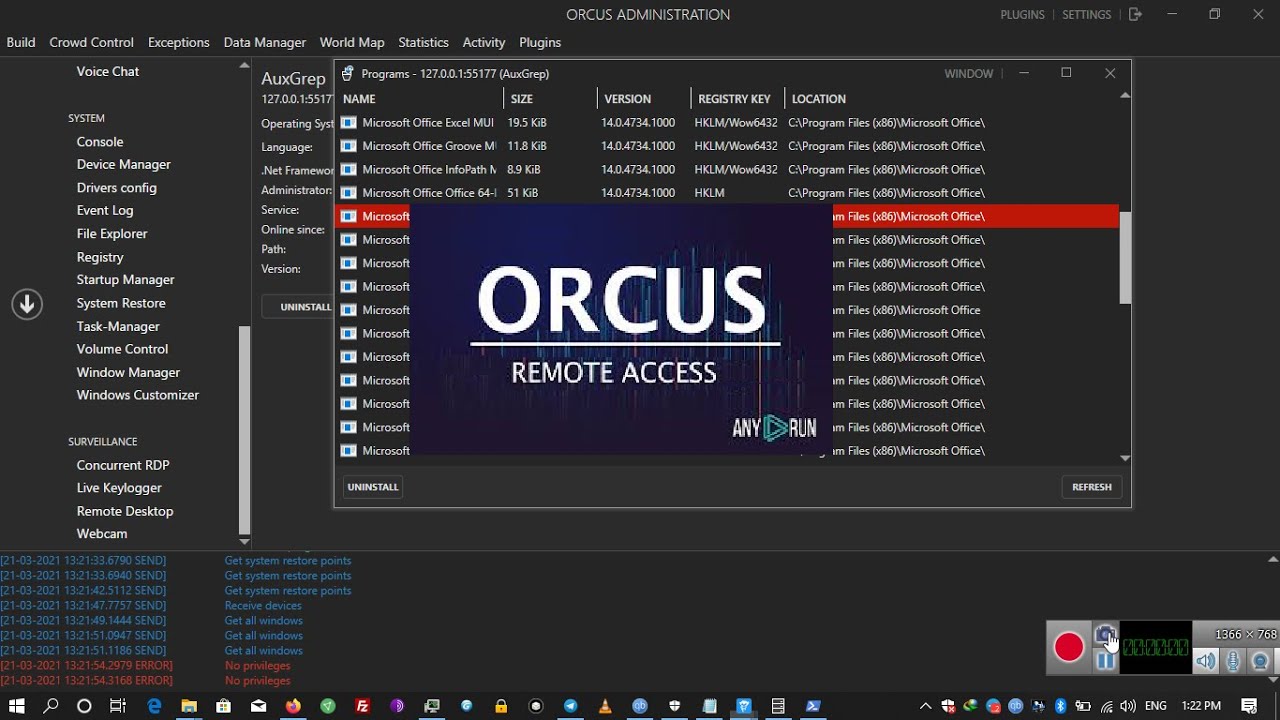Open the Activity menu

(484, 42)
